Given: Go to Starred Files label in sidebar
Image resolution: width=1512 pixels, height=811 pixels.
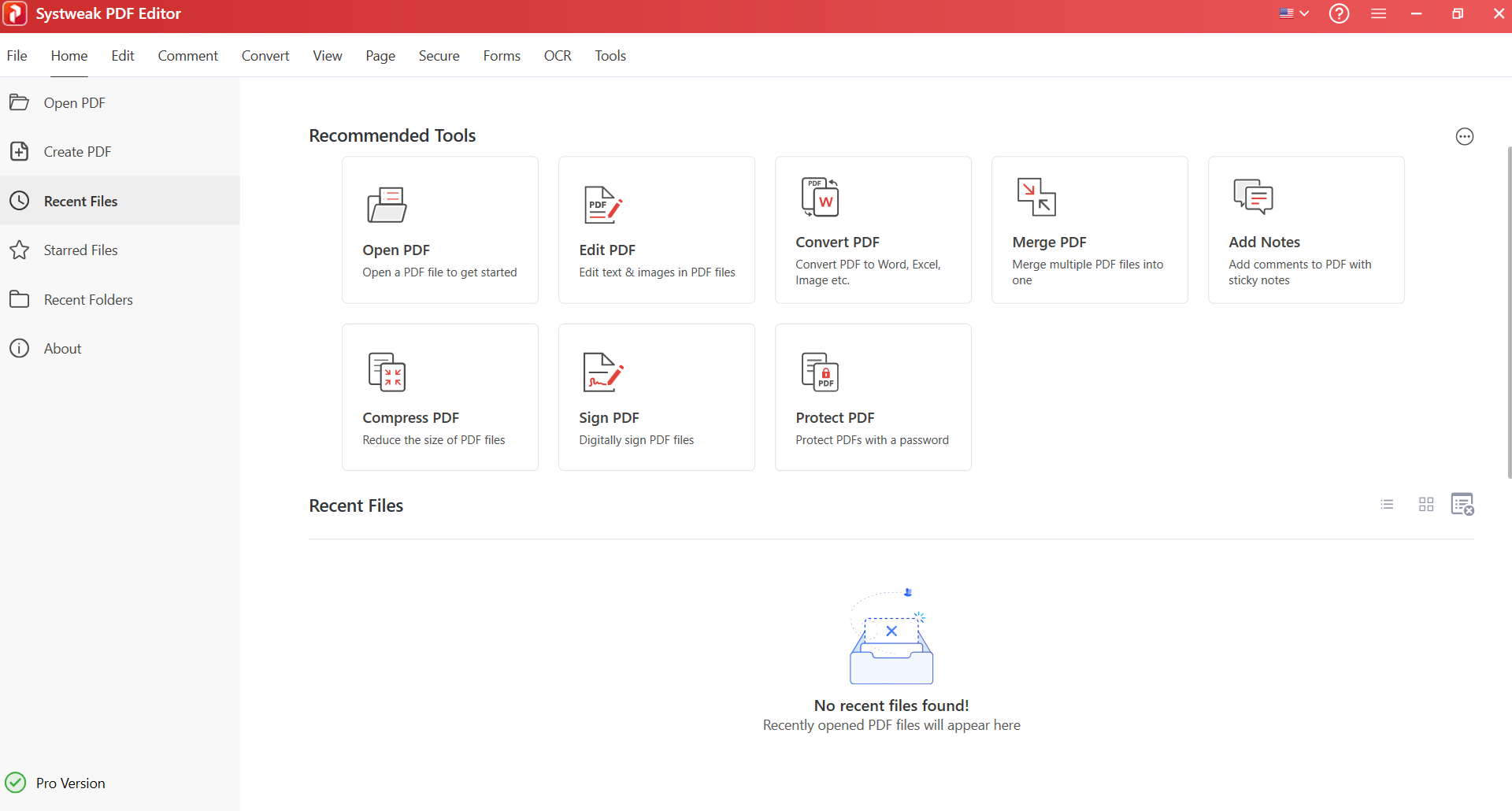Looking at the screenshot, I should (x=80, y=250).
